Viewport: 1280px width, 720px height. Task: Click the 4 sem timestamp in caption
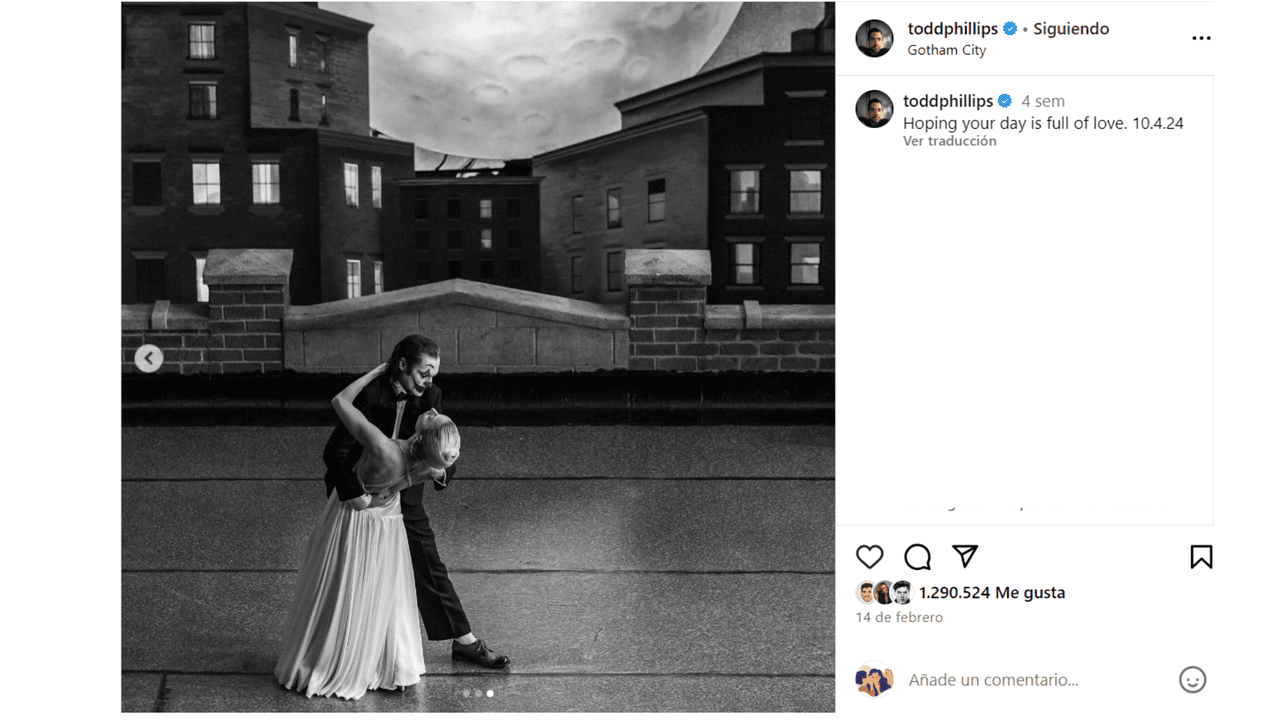point(1043,101)
